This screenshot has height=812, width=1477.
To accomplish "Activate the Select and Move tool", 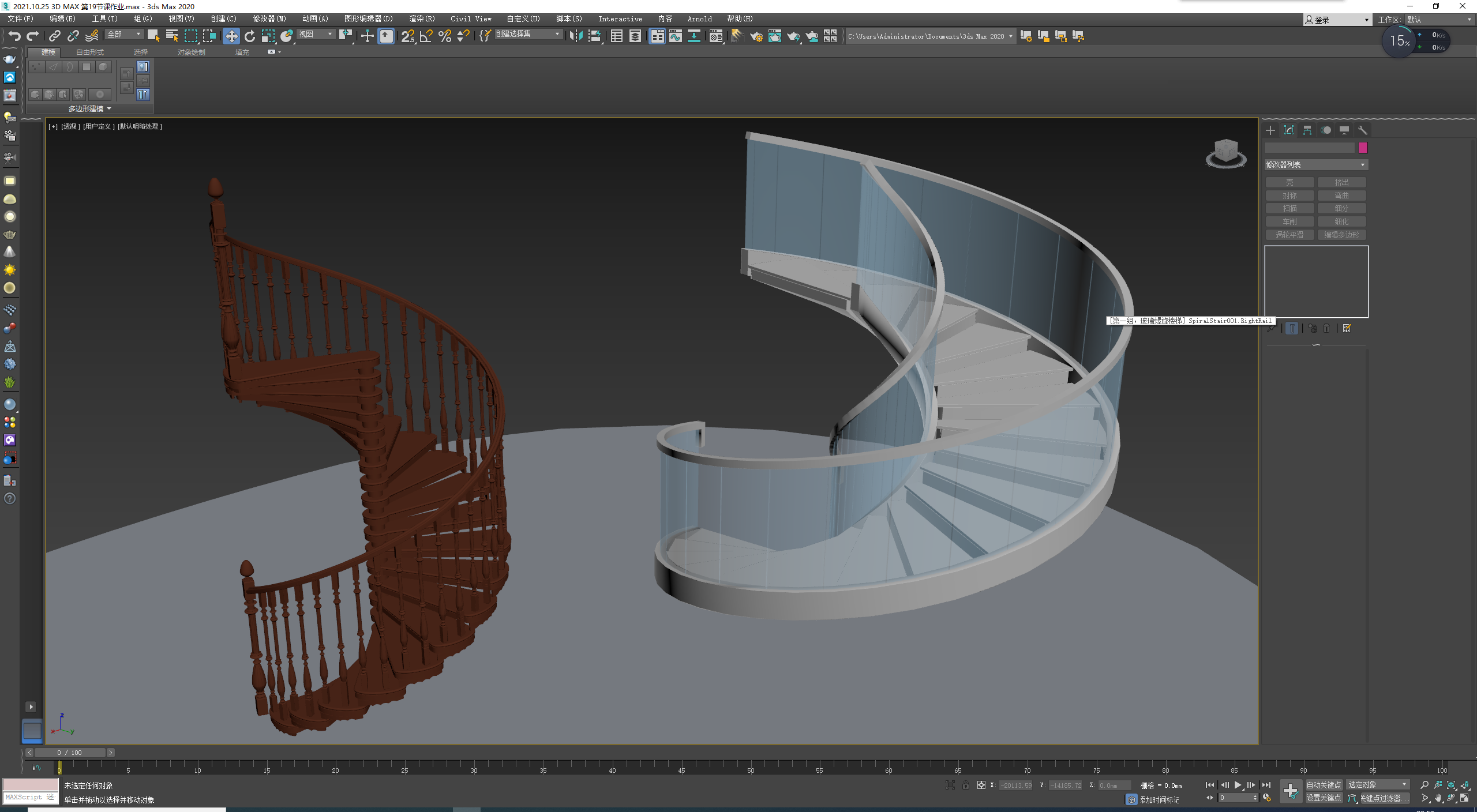I will point(231,36).
